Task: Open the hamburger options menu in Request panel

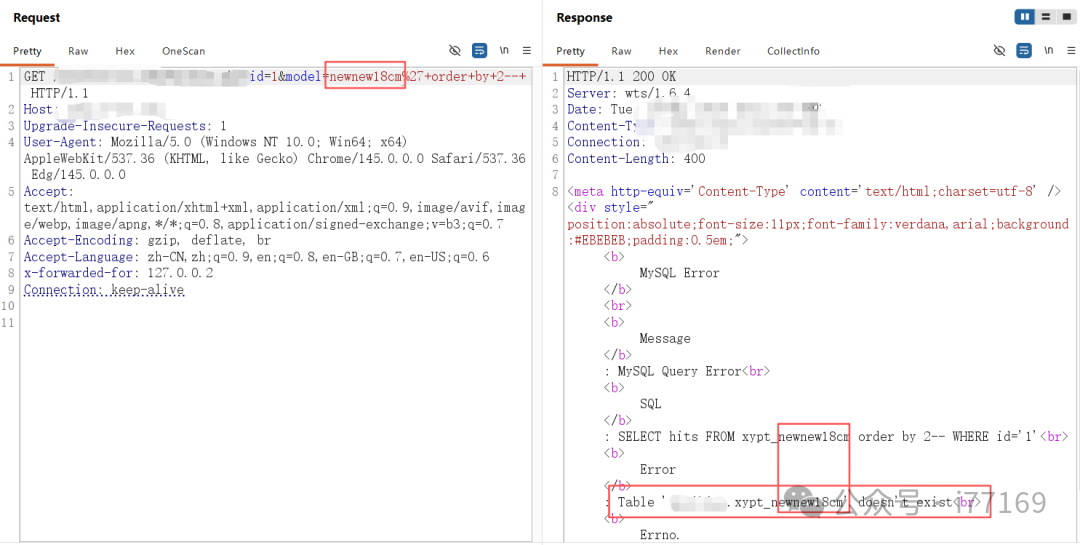Action: (x=527, y=50)
